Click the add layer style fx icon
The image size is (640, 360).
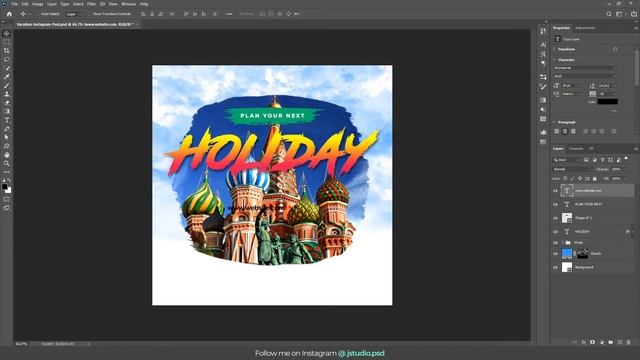pos(584,342)
